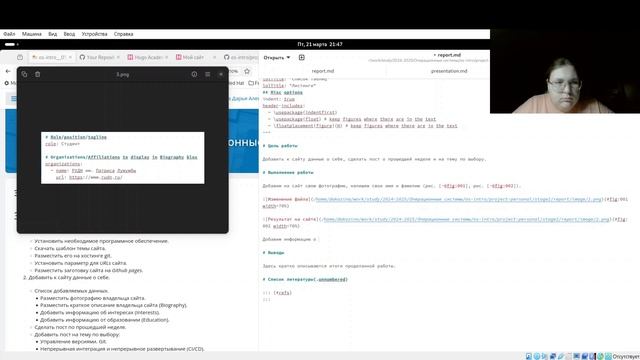Open the Устройства menu
Image resolution: width=640 pixels, height=360 pixels.
point(94,34)
